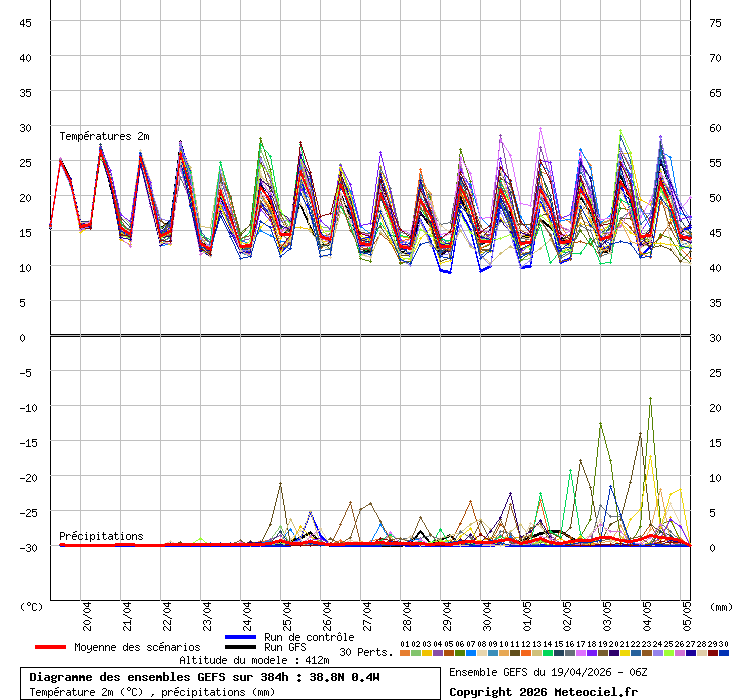Click the 'Précipitations' chart label

pyautogui.click(x=101, y=536)
